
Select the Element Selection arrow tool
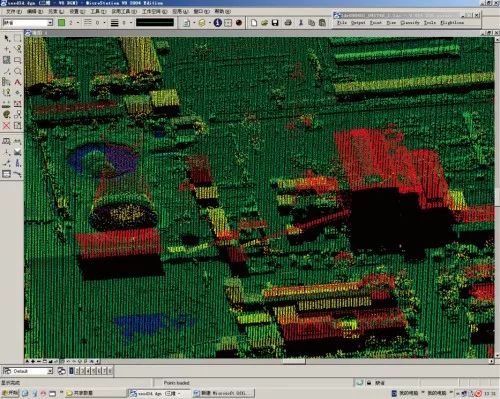(x=7, y=38)
